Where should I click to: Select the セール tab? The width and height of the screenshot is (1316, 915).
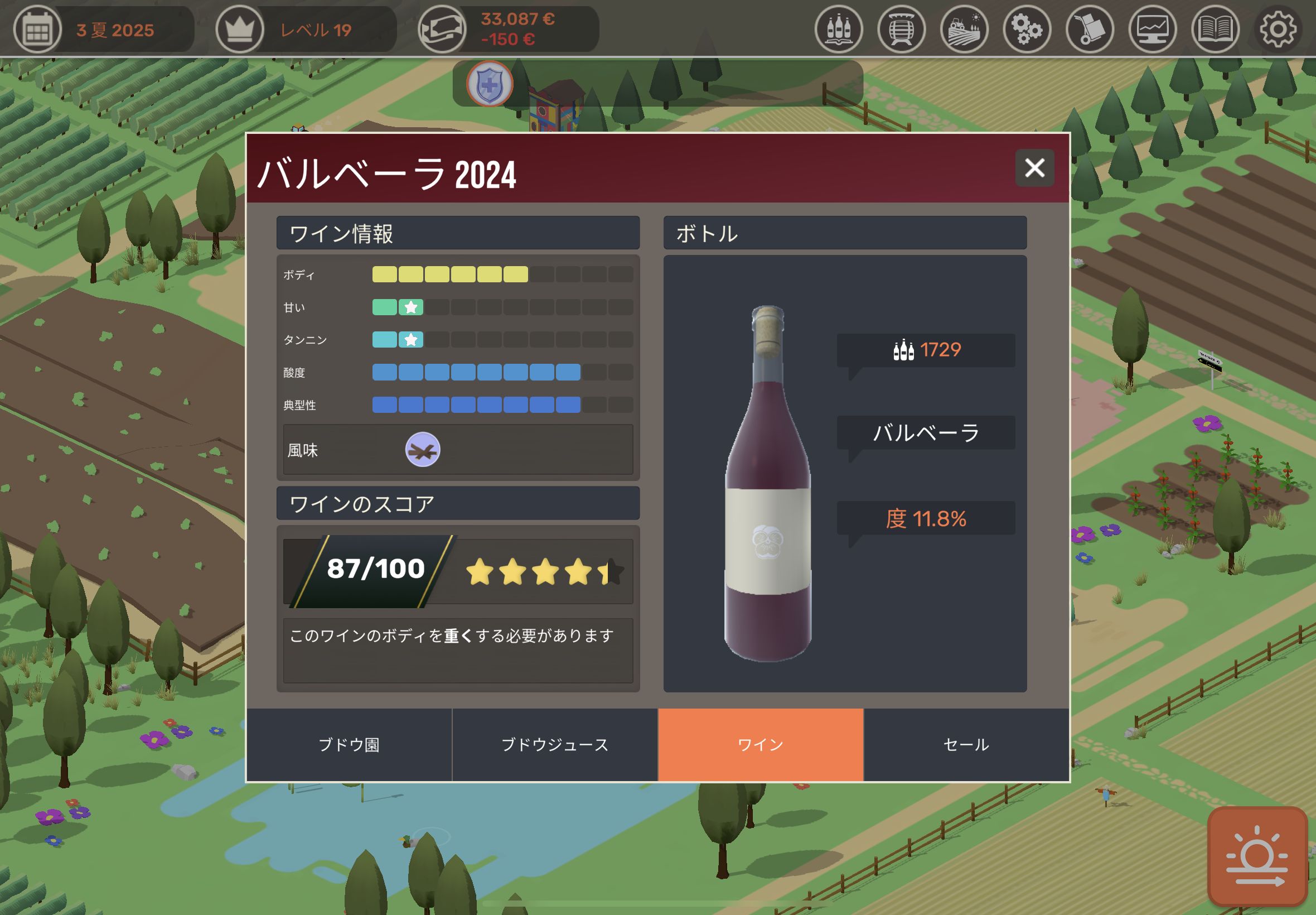pos(966,744)
